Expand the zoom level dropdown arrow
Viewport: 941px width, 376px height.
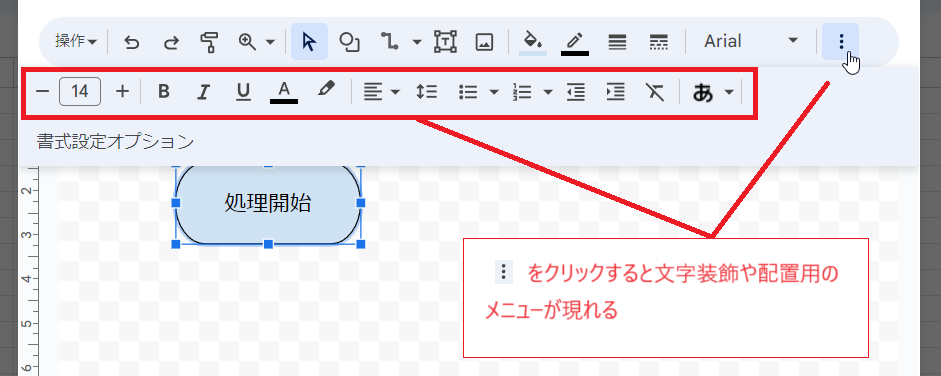point(270,42)
